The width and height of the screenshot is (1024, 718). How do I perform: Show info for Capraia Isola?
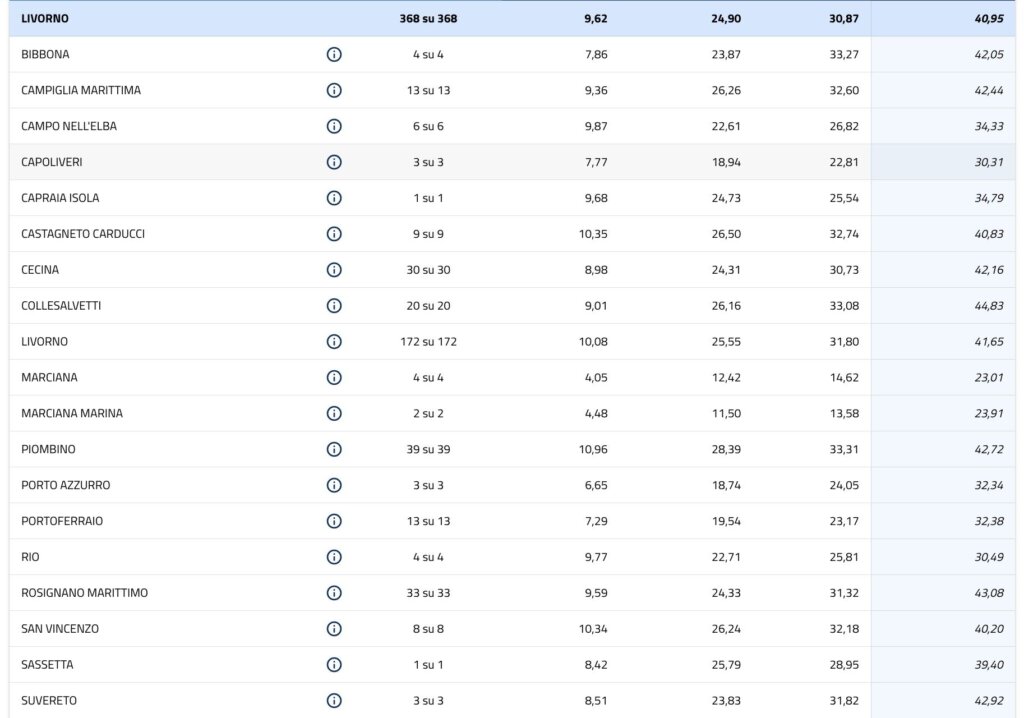point(334,198)
